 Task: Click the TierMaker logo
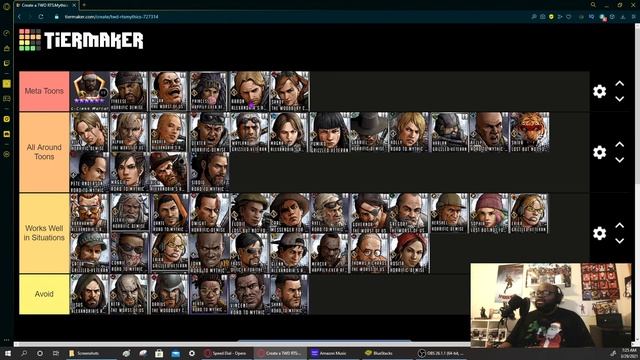click(81, 40)
